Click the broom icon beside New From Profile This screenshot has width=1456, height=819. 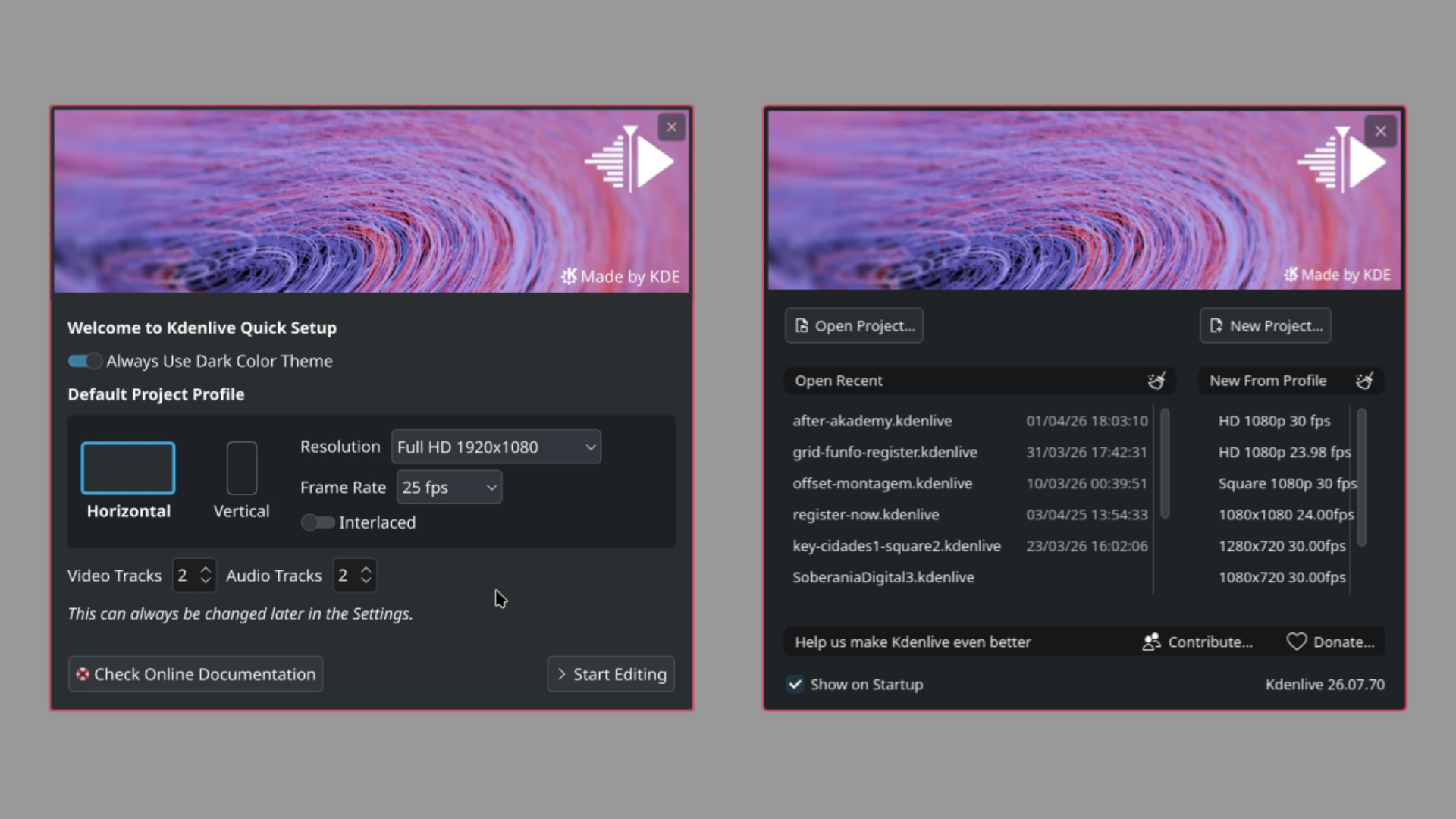1363,381
